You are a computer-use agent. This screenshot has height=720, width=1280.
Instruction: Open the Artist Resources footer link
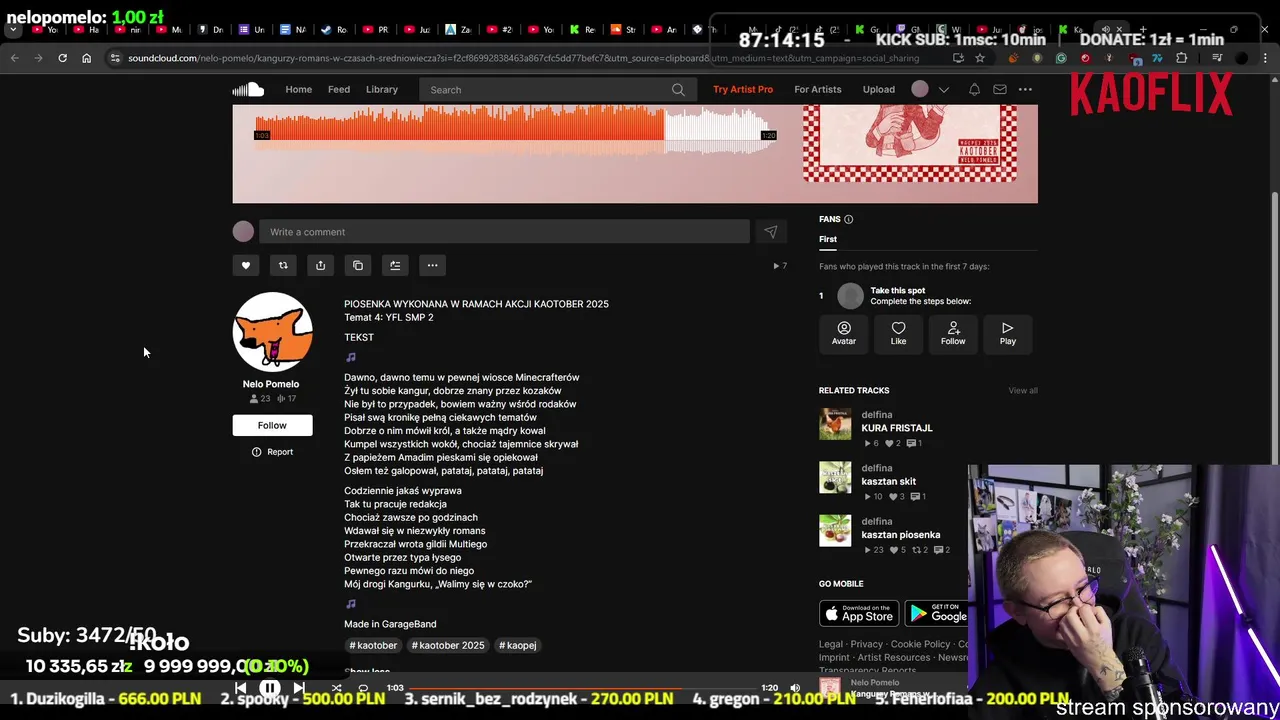point(894,657)
